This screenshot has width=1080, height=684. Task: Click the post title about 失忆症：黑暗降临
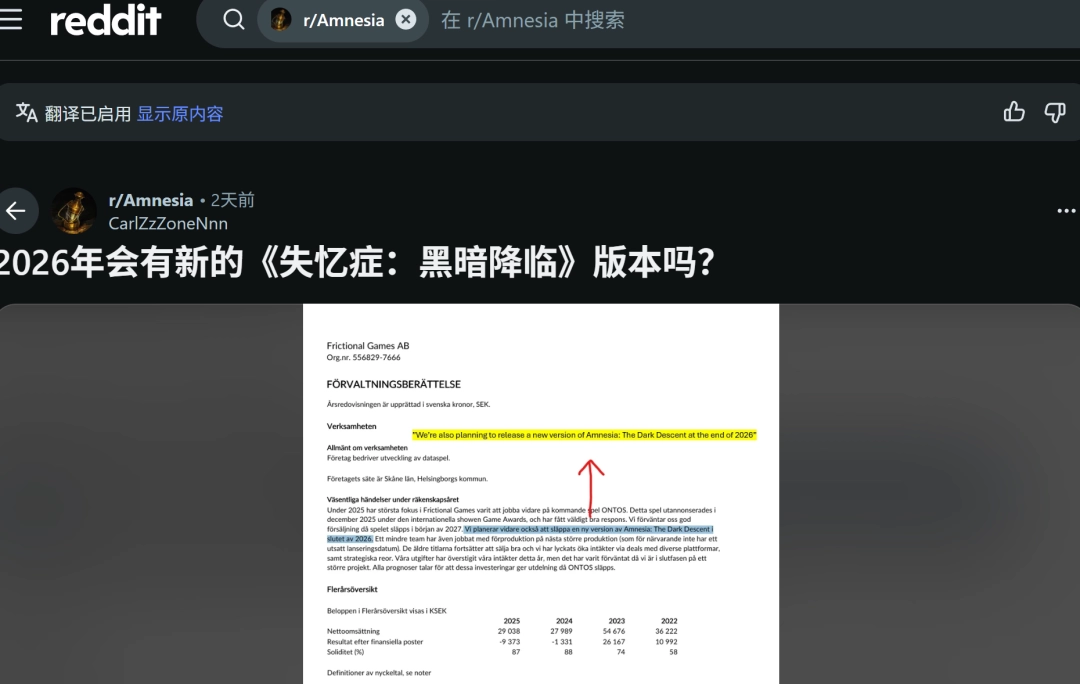click(357, 262)
